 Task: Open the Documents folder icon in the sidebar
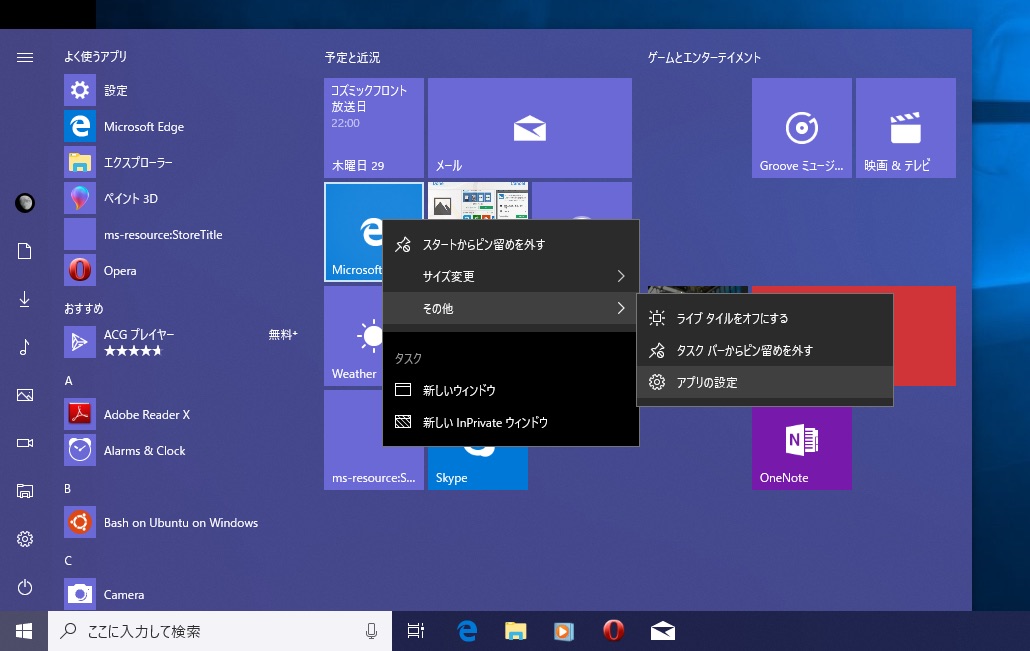[25, 251]
